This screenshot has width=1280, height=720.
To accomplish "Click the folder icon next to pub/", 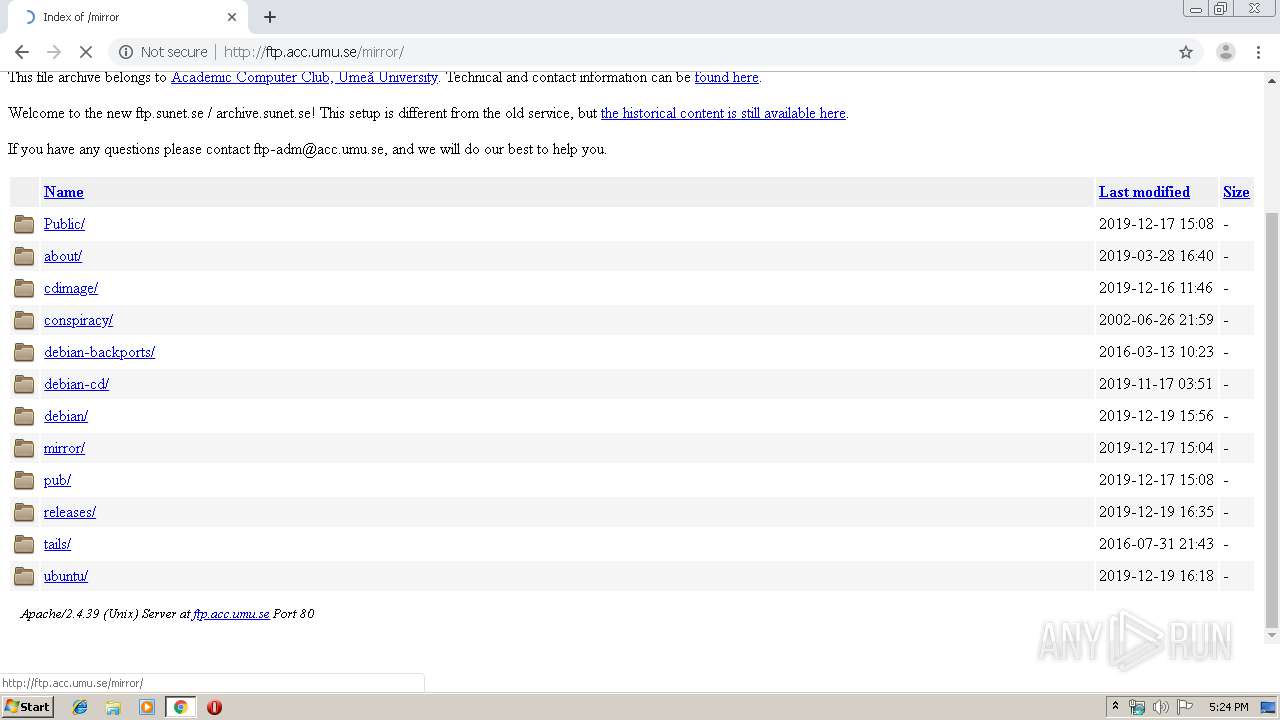I will click(x=24, y=480).
